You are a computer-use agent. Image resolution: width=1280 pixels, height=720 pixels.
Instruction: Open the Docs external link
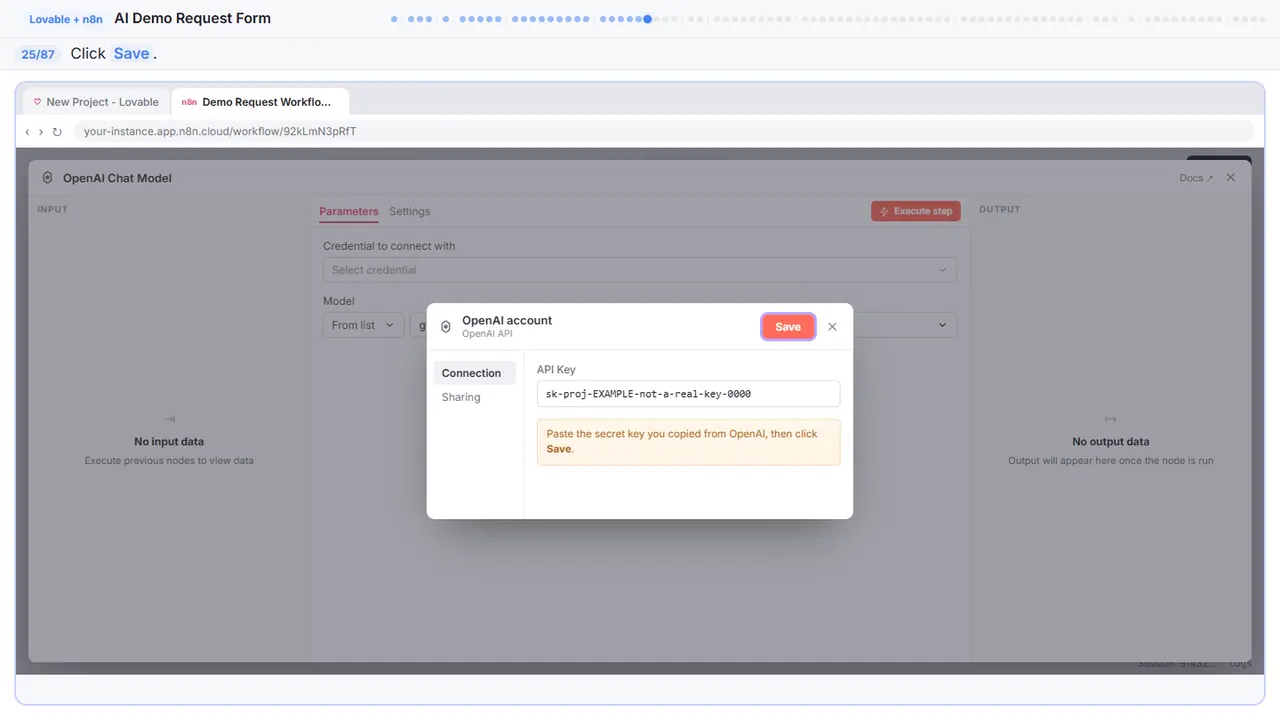[x=1196, y=178]
